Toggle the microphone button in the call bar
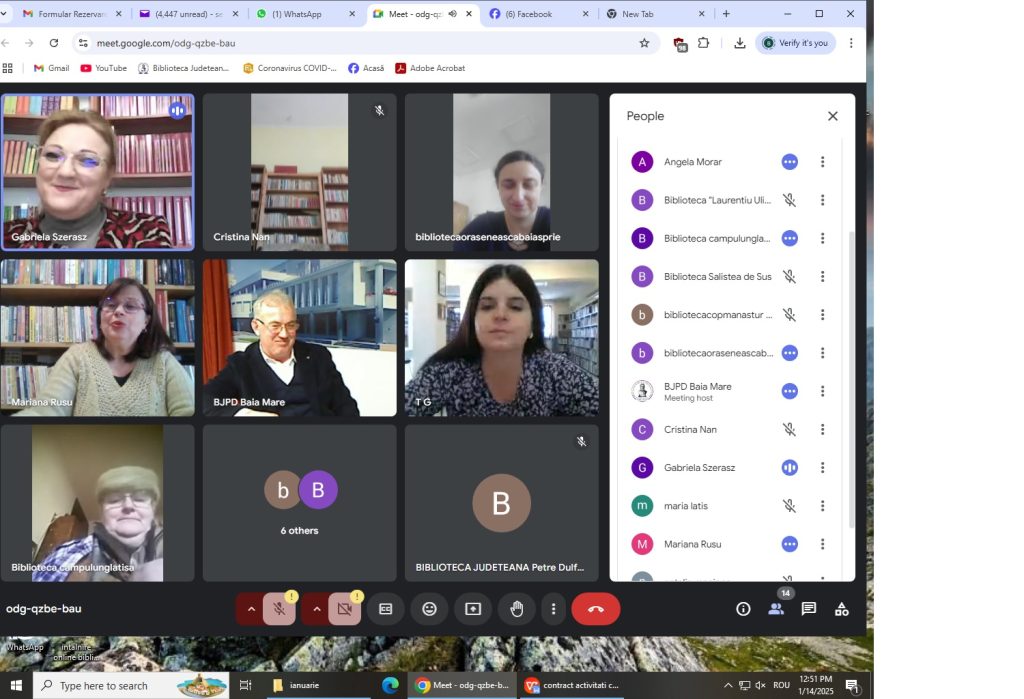1024x699 pixels. click(280, 609)
